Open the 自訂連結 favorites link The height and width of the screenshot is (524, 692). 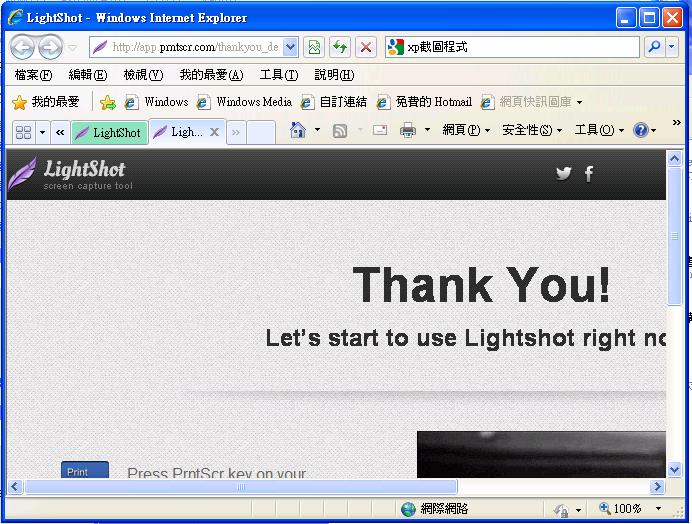pyautogui.click(x=333, y=102)
